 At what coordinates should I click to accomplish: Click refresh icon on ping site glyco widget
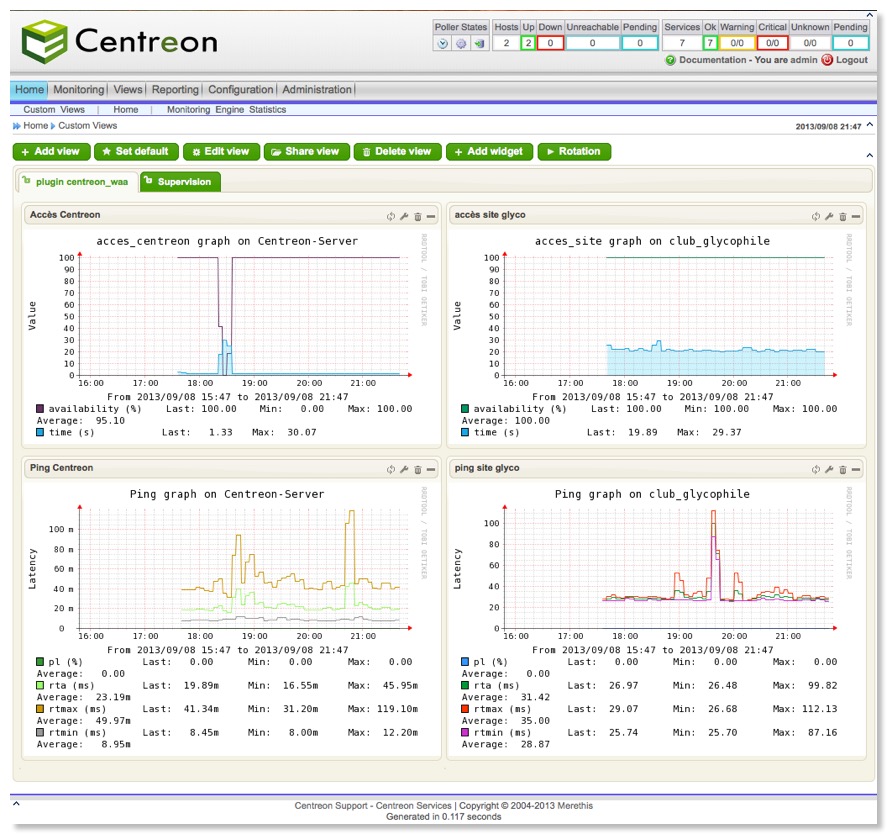[815, 469]
